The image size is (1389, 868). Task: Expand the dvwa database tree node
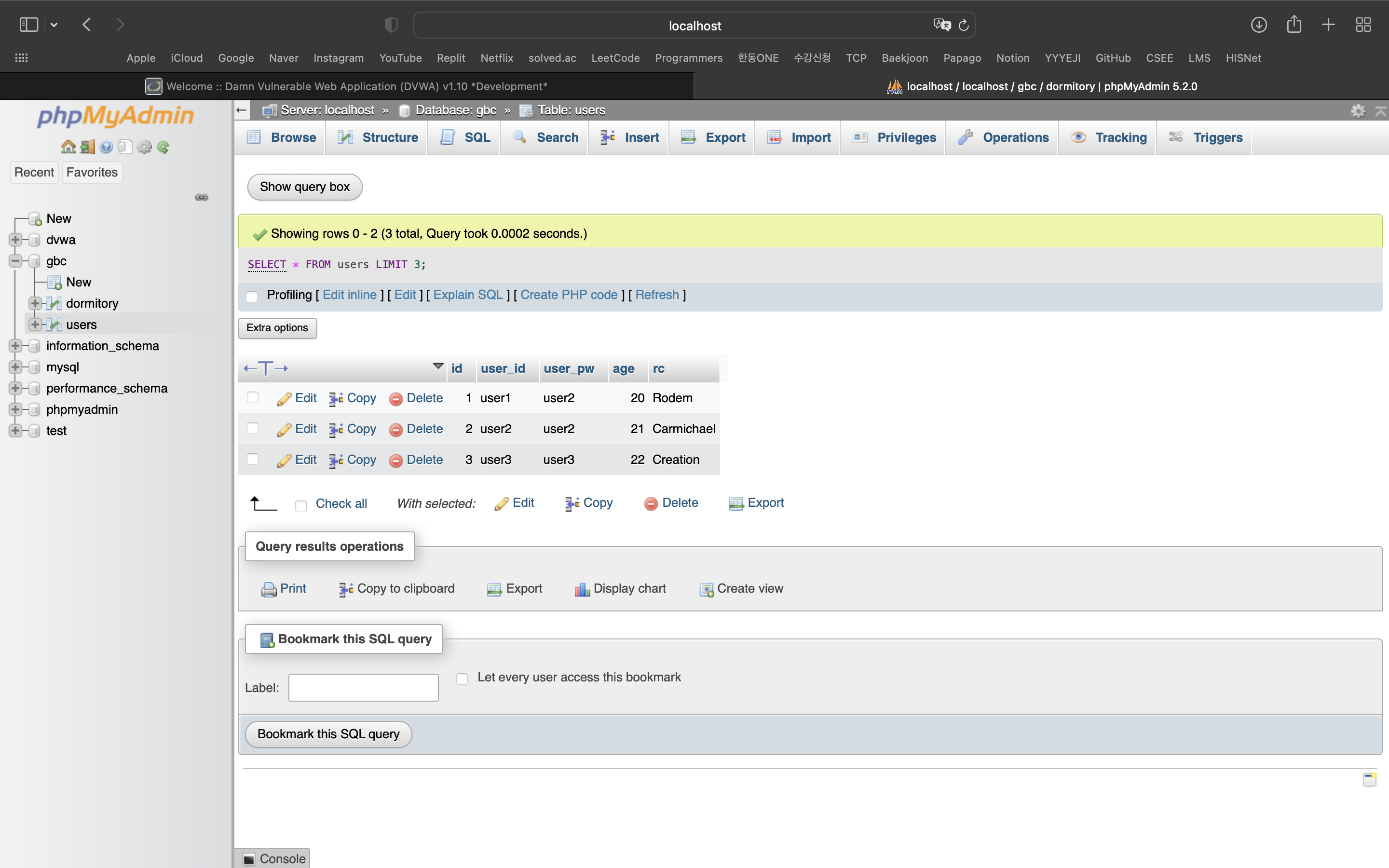pos(15,239)
